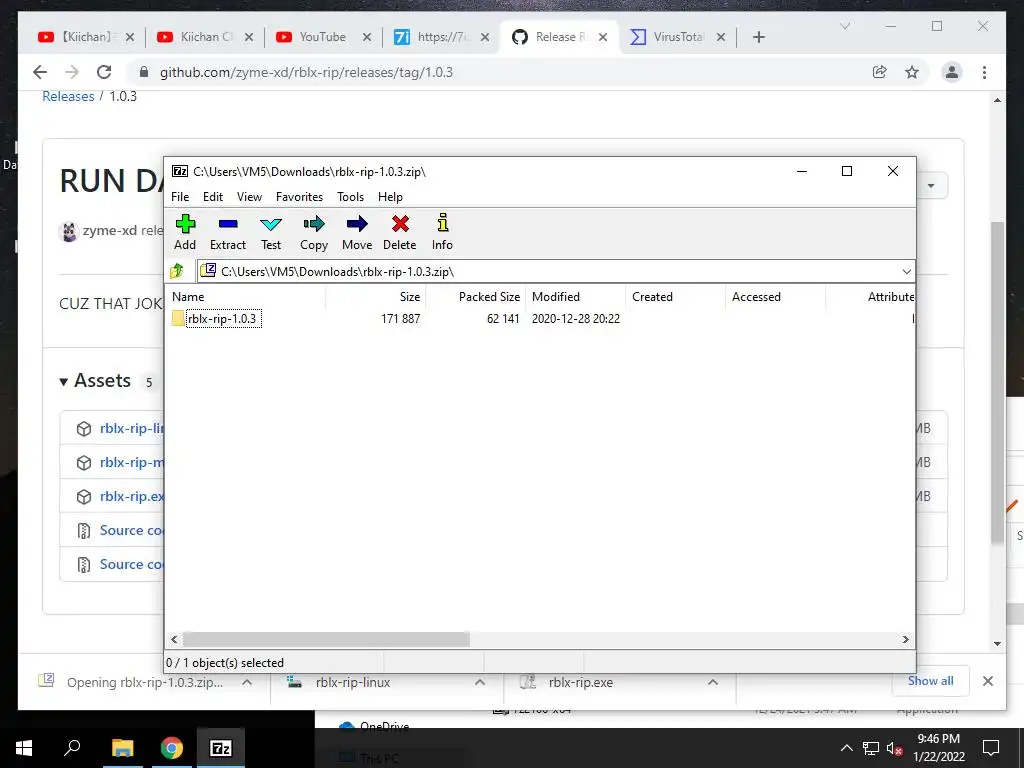The width and height of the screenshot is (1024, 768).
Task: Share this page icon in Chrome address bar
Action: point(880,72)
